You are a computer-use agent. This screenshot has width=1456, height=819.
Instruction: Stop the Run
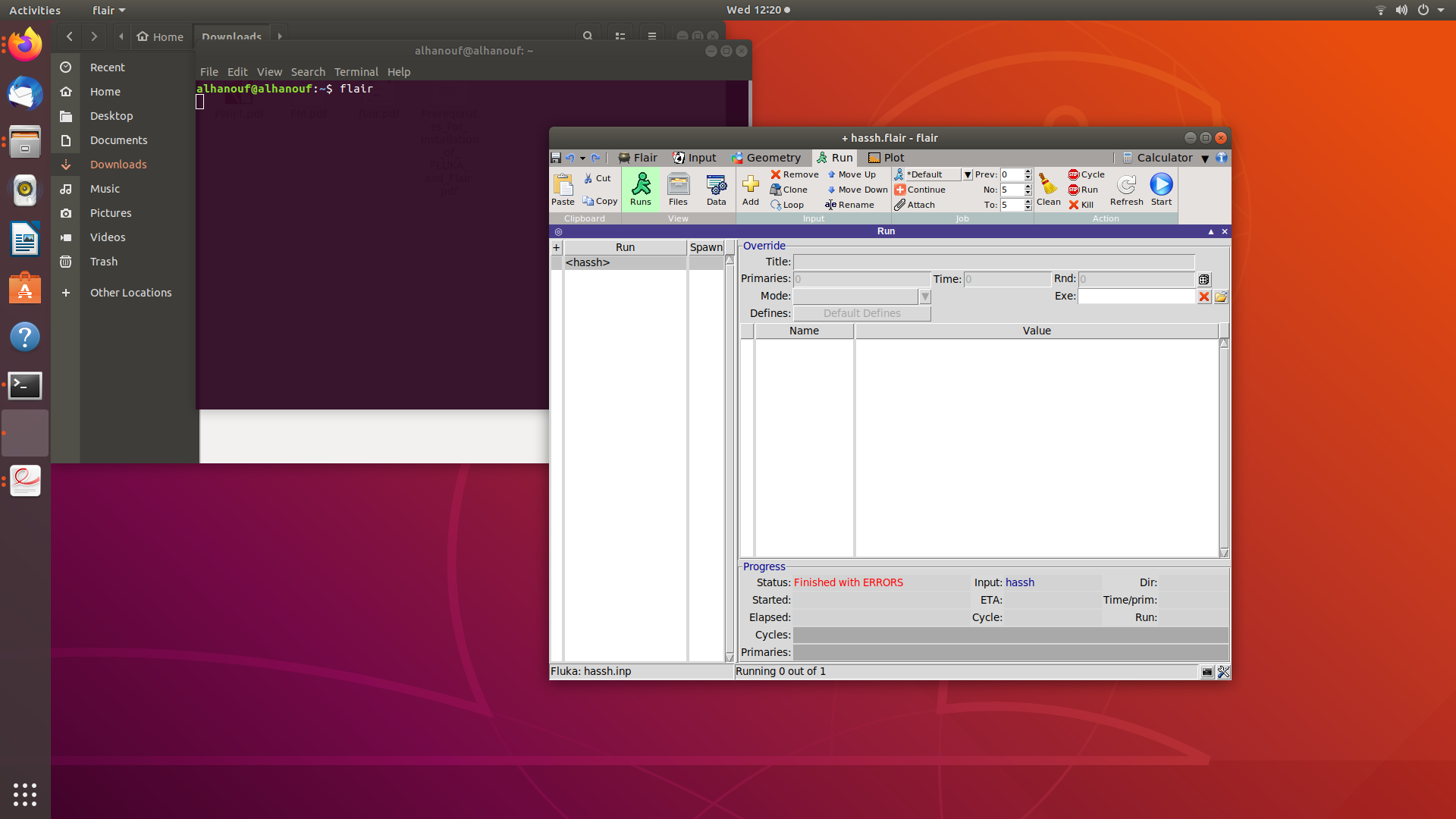(1083, 190)
